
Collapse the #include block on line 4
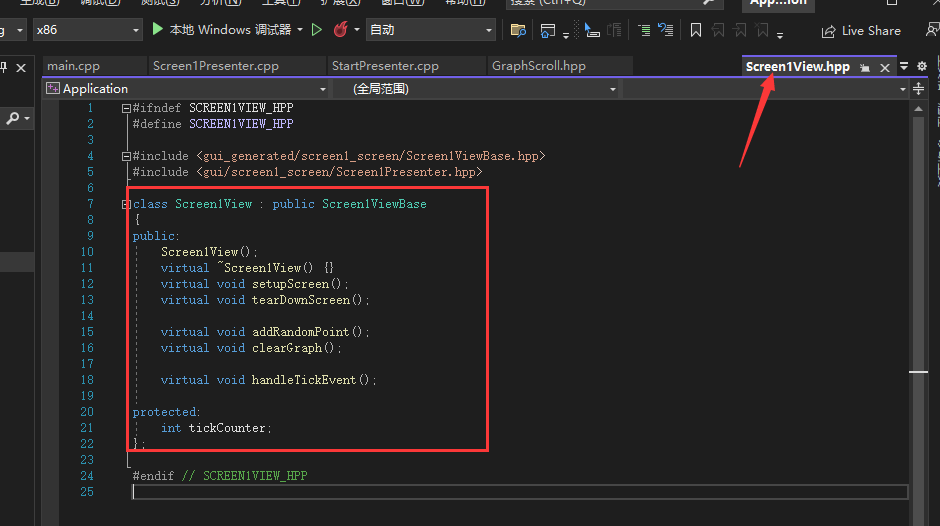(x=126, y=157)
